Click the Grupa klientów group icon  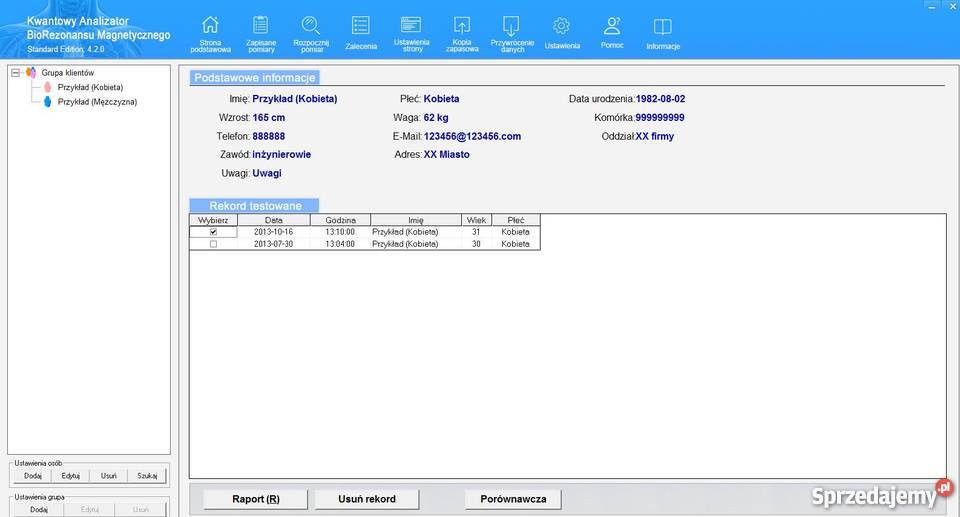[x=31, y=72]
